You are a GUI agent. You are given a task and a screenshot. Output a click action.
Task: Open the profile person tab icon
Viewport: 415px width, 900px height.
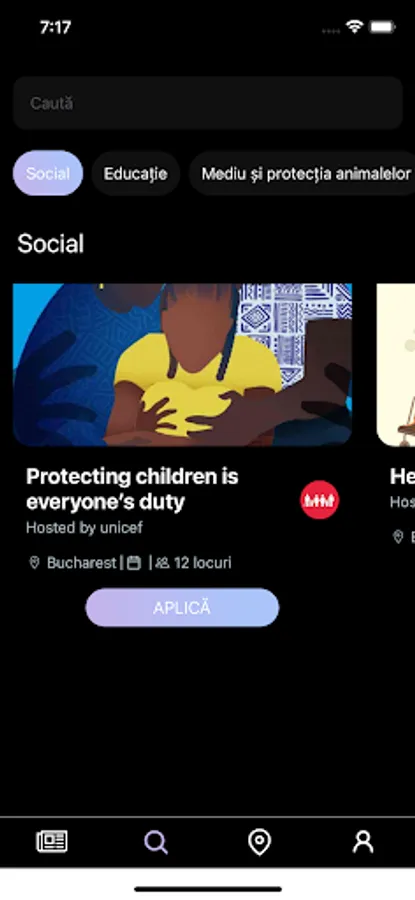[363, 842]
